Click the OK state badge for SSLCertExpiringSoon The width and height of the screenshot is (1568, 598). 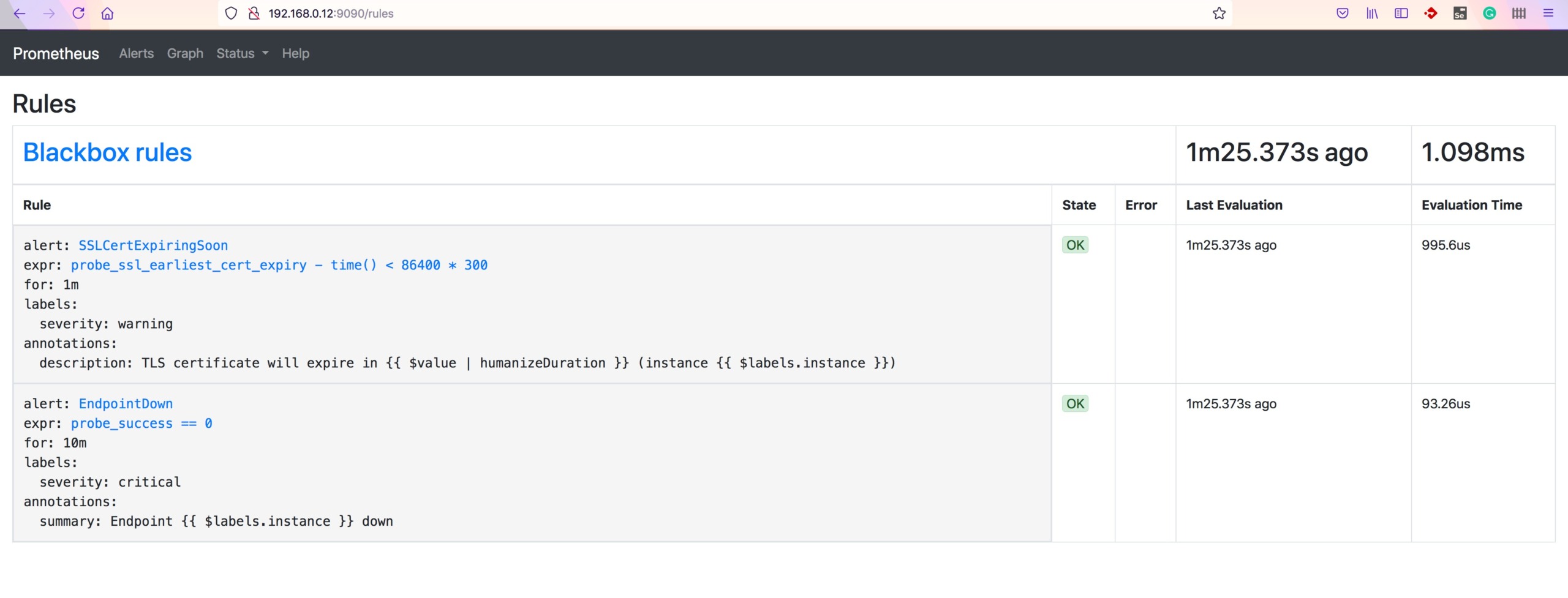coord(1075,245)
